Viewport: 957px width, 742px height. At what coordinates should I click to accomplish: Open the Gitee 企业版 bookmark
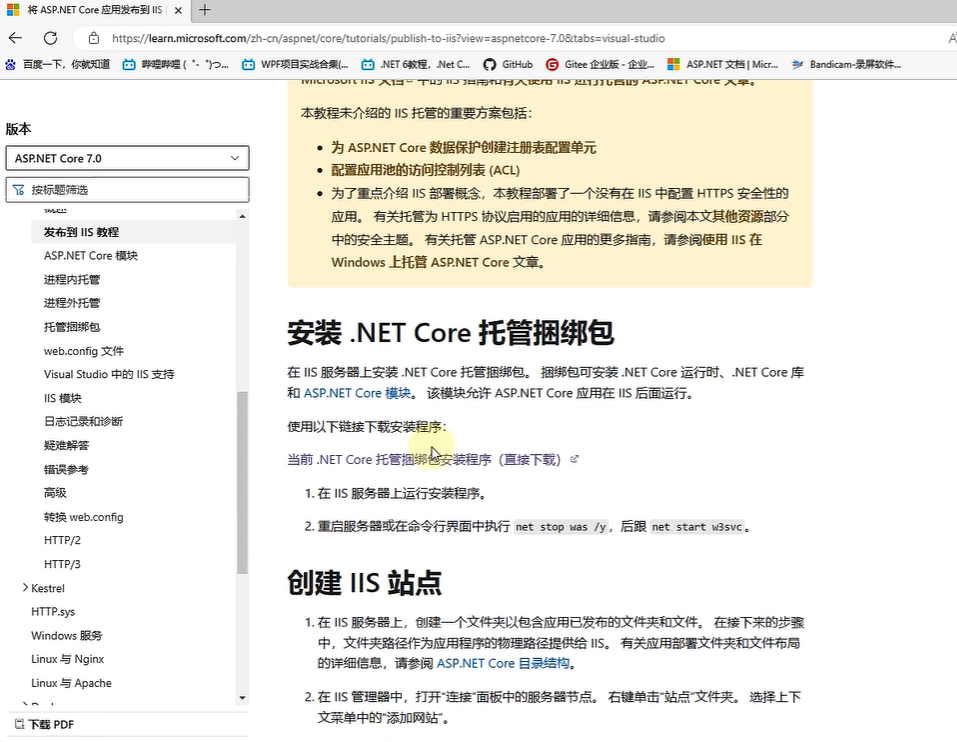coord(600,64)
